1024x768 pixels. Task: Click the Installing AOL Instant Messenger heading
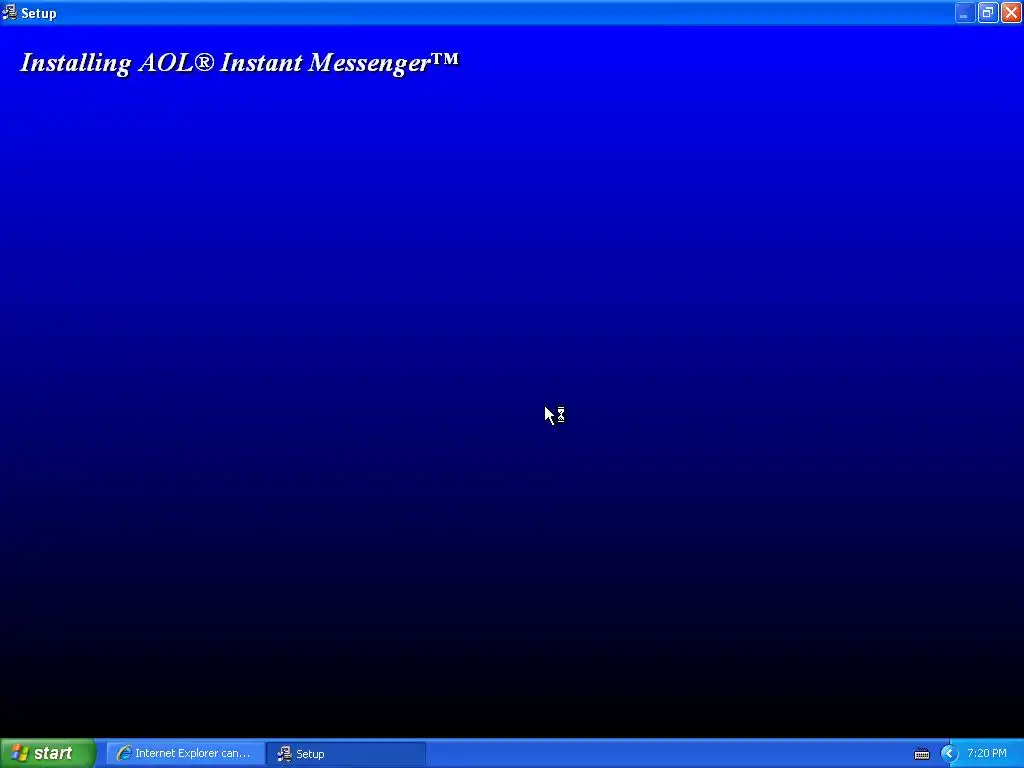click(240, 63)
